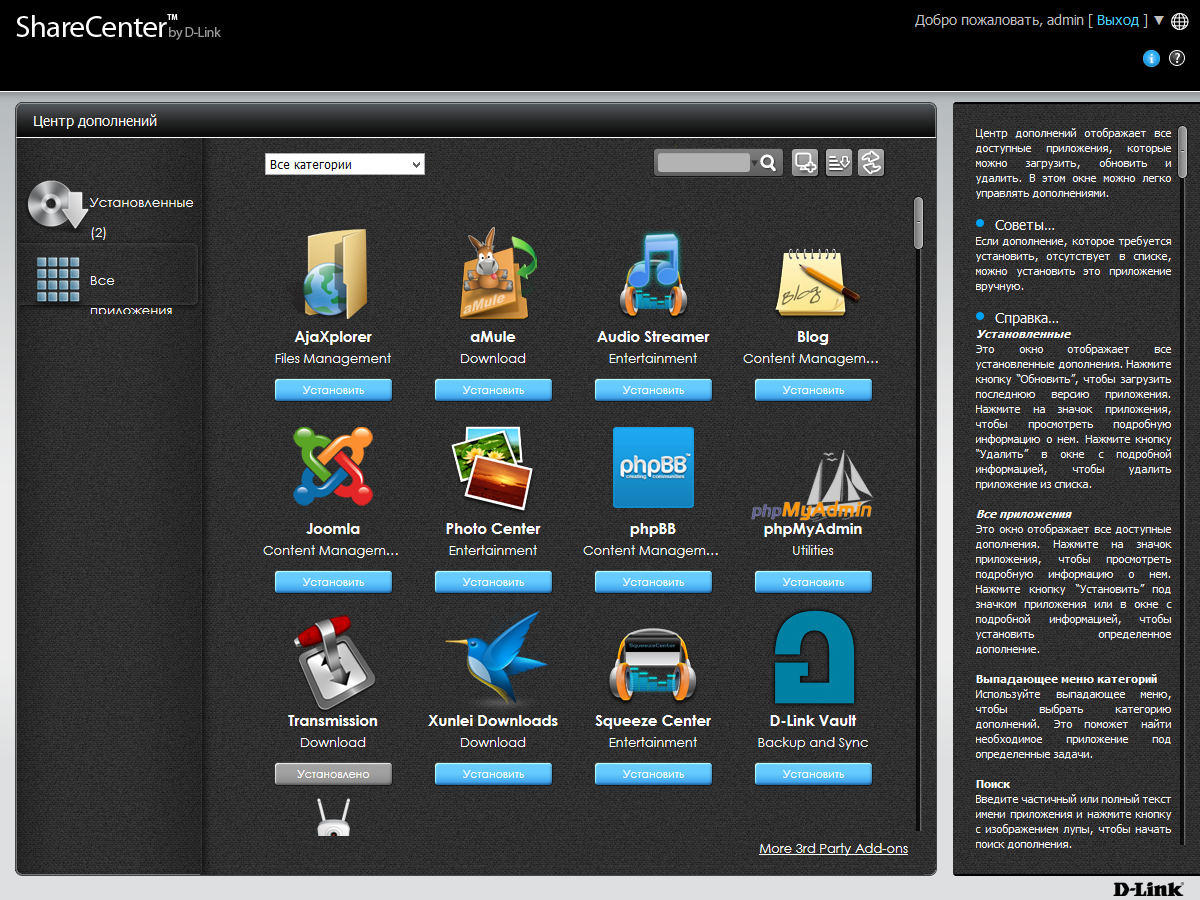Open the More 3rd Party Add-ons link
This screenshot has height=900, width=1200.
click(834, 848)
